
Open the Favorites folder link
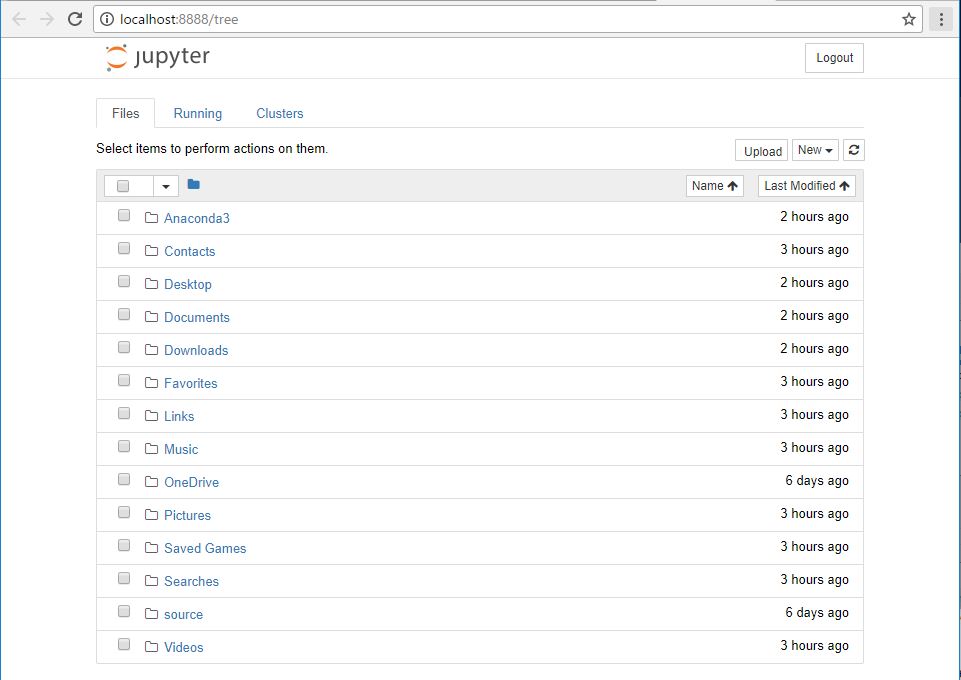(191, 383)
